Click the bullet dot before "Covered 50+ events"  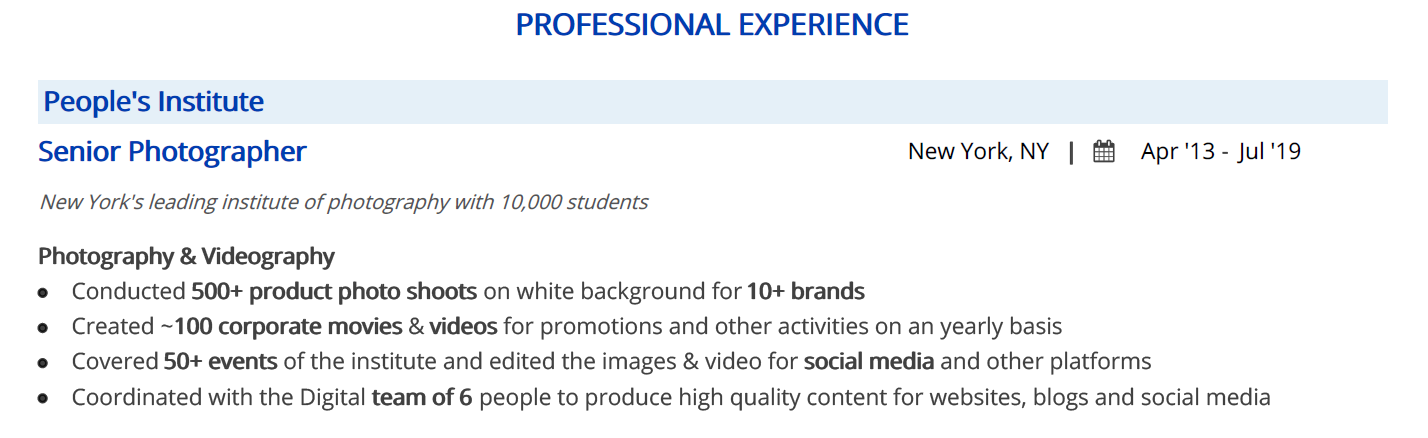pos(43,363)
